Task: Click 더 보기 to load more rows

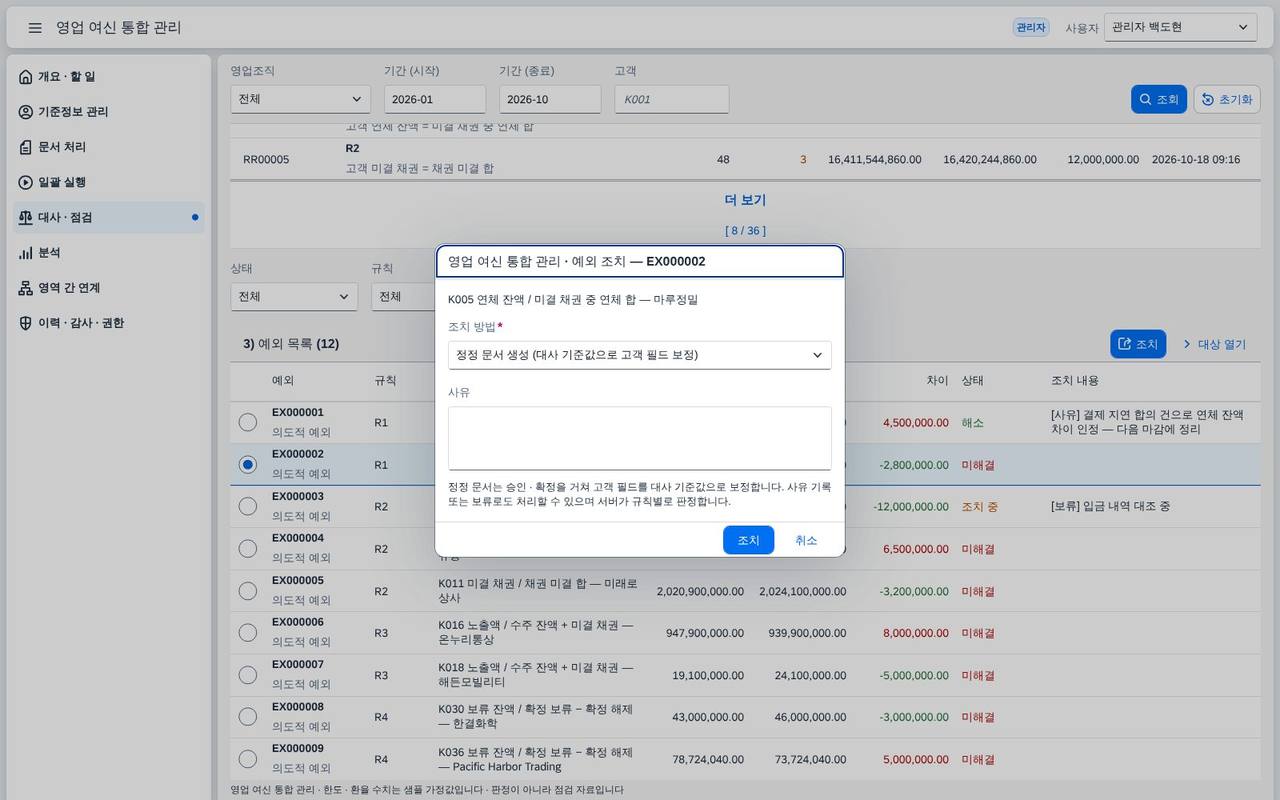Action: click(745, 200)
